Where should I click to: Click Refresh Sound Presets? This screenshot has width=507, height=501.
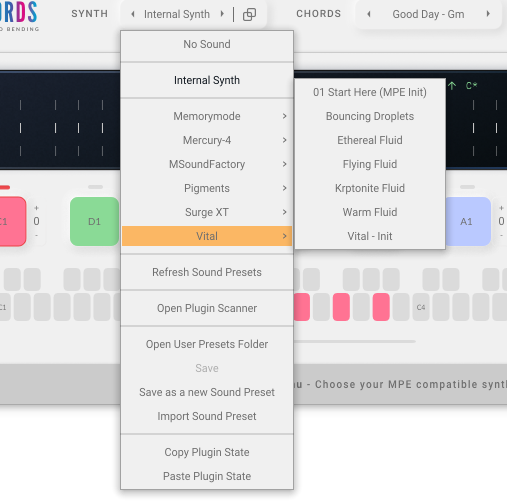tap(207, 272)
